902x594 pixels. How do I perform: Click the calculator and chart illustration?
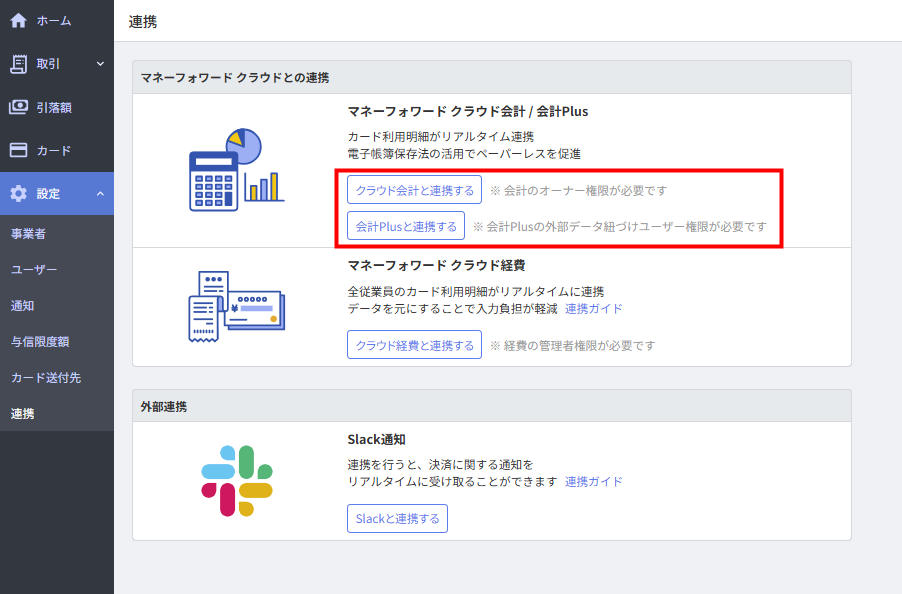click(237, 170)
